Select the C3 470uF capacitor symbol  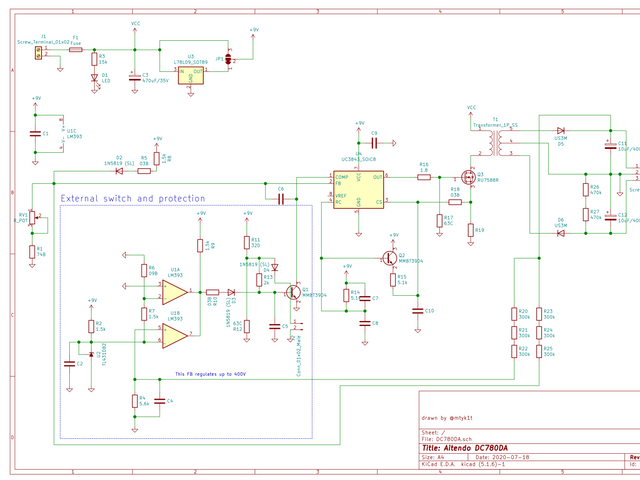click(x=136, y=78)
